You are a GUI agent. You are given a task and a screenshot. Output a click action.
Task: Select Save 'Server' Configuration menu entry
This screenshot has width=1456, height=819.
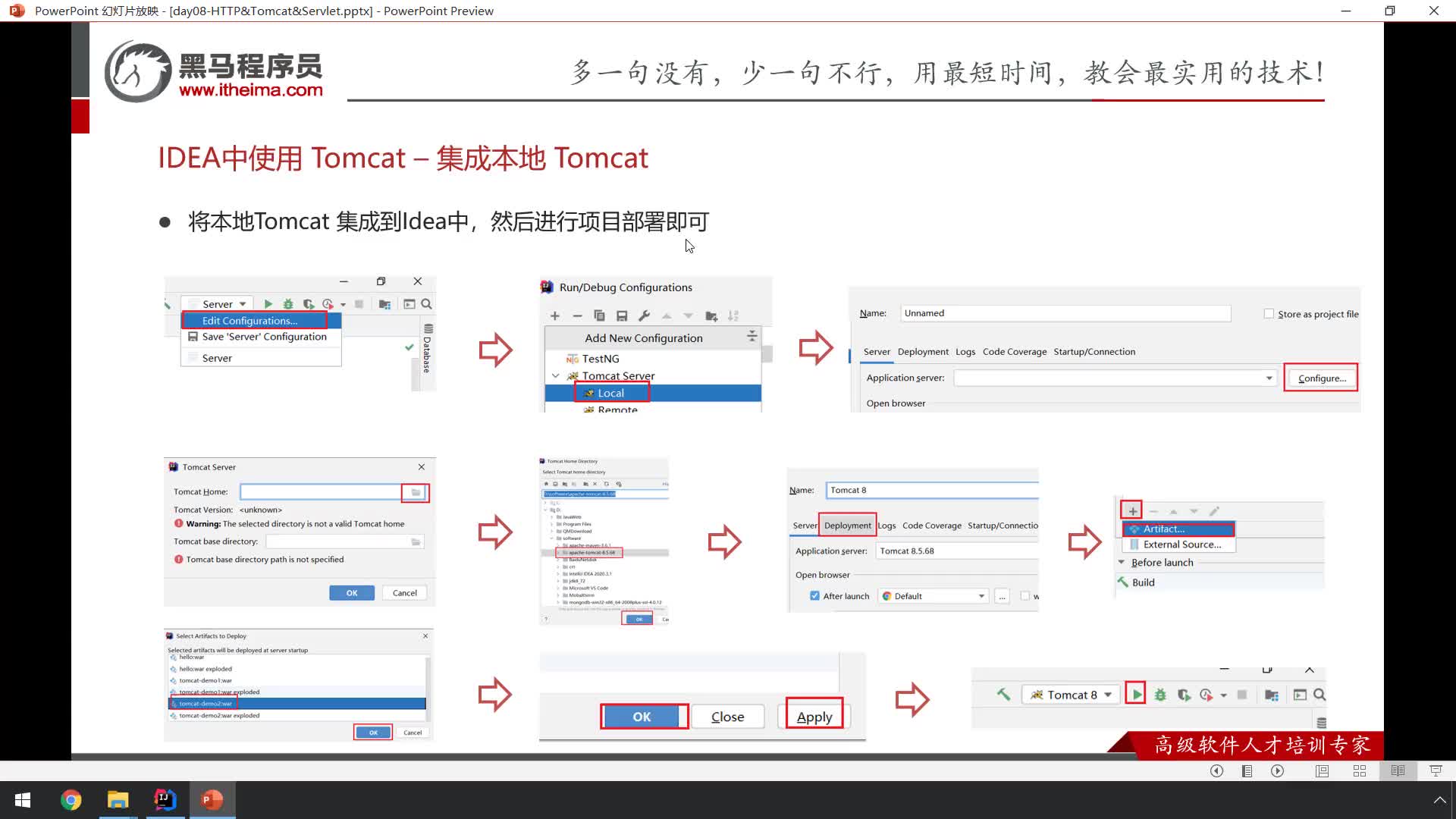261,337
